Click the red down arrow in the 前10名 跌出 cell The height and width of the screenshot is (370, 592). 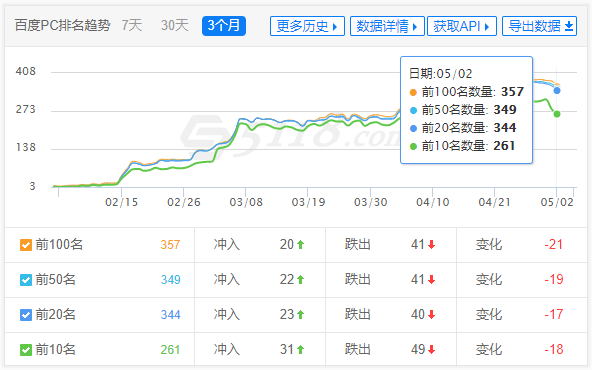(x=432, y=350)
